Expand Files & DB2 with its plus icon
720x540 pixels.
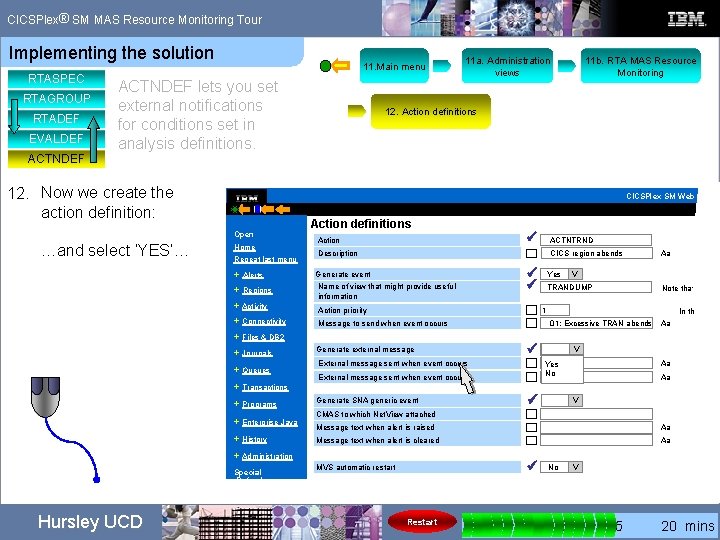236,337
